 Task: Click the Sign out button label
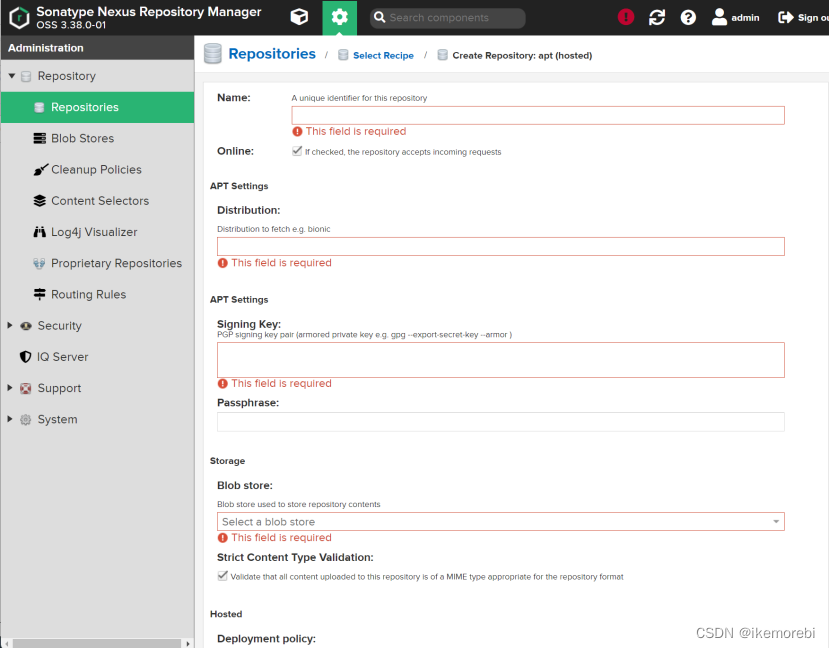click(813, 18)
